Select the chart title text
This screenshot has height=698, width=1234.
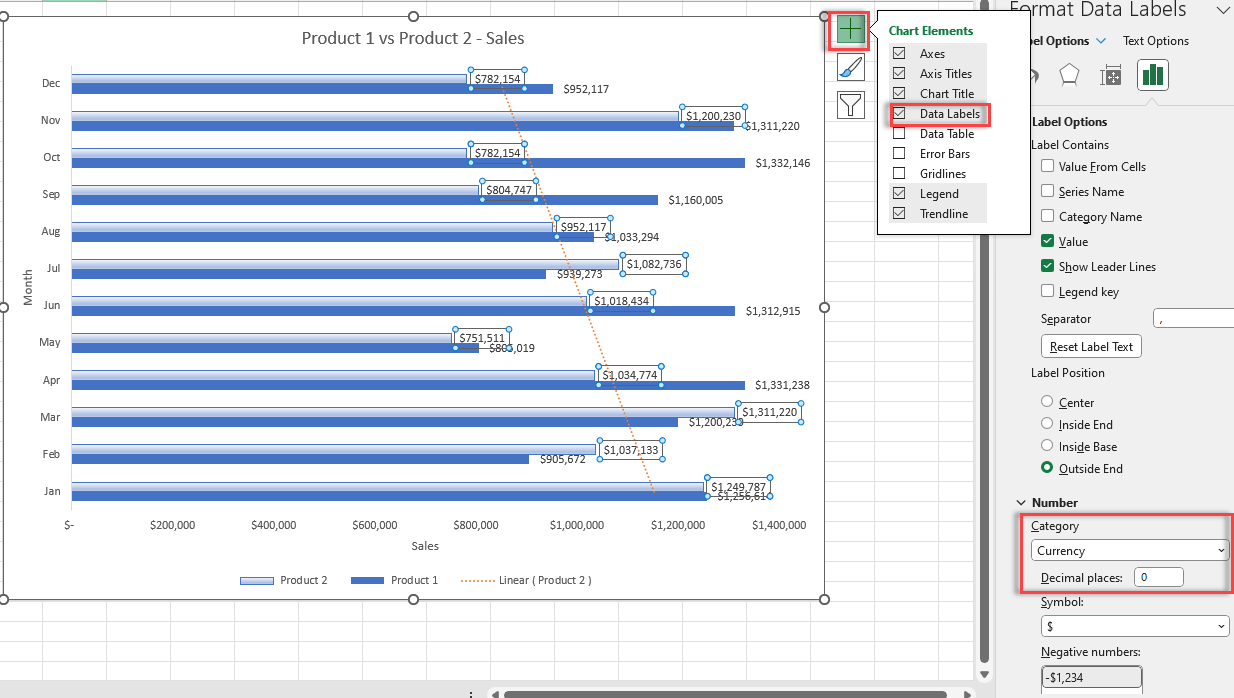click(x=413, y=38)
